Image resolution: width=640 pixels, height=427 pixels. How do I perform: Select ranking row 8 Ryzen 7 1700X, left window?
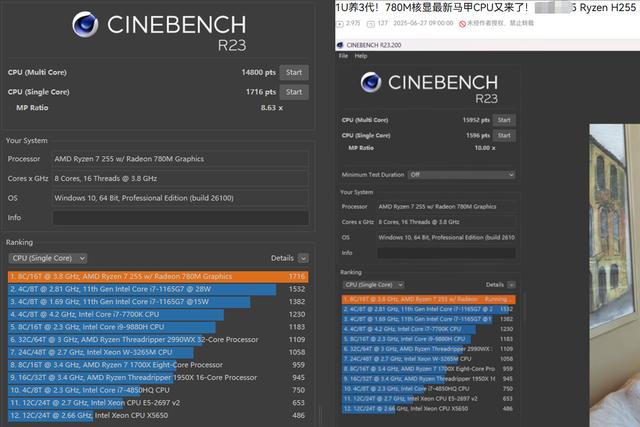click(x=158, y=365)
